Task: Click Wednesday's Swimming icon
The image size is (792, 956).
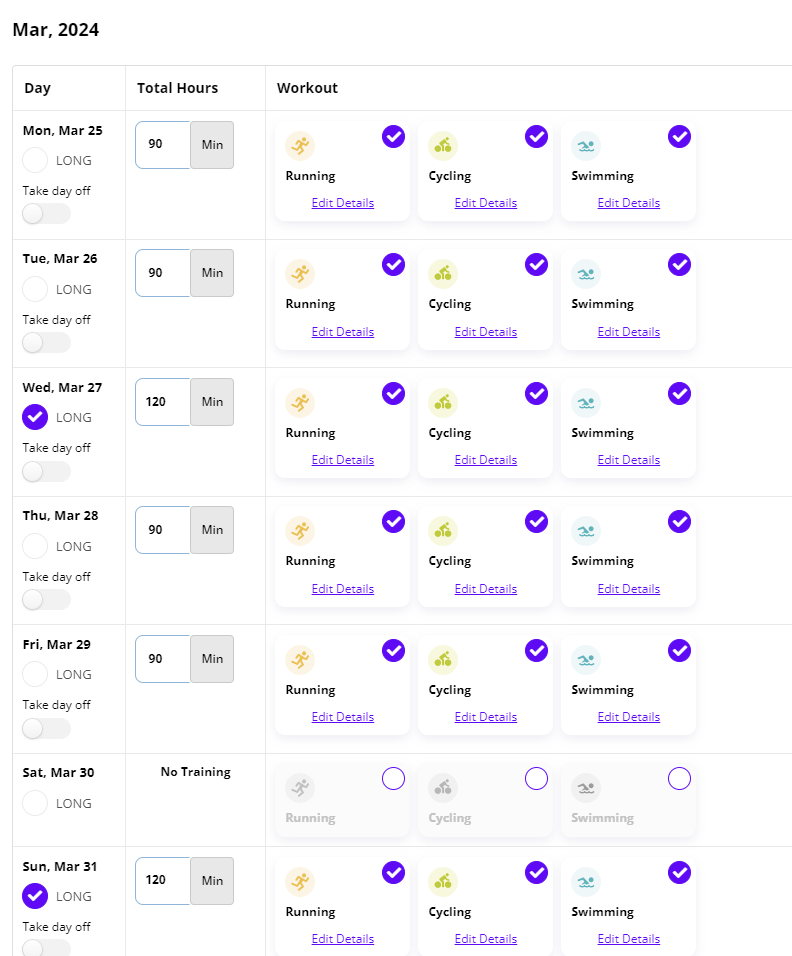Action: (x=586, y=403)
